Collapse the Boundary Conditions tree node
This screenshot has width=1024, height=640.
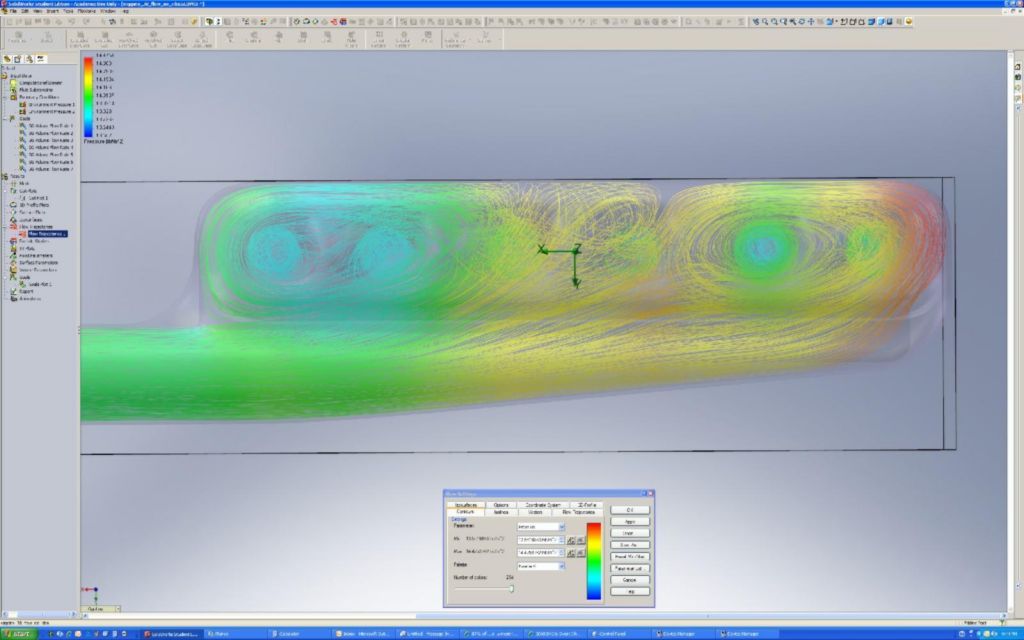tap(6, 97)
